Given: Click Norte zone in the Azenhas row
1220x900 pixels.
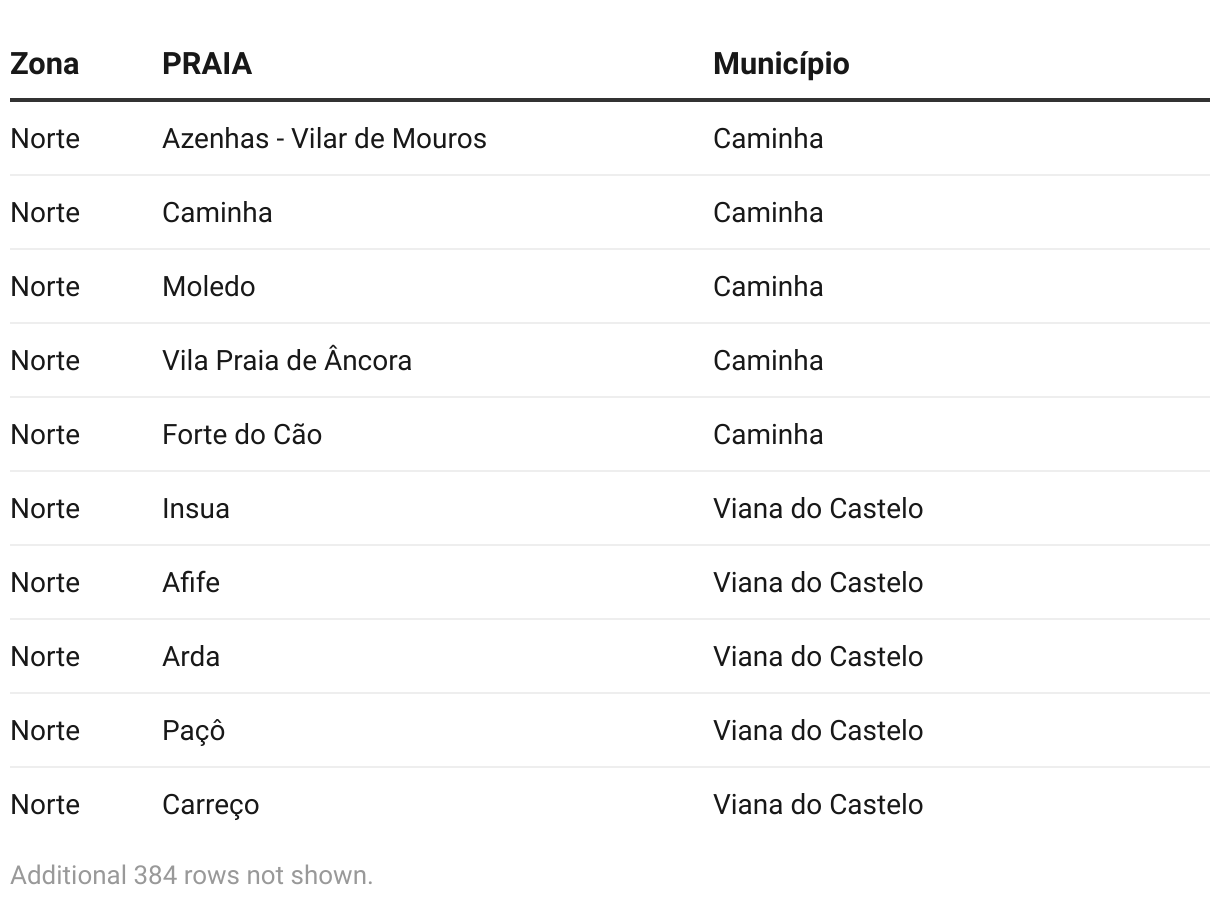Looking at the screenshot, I should [x=45, y=138].
